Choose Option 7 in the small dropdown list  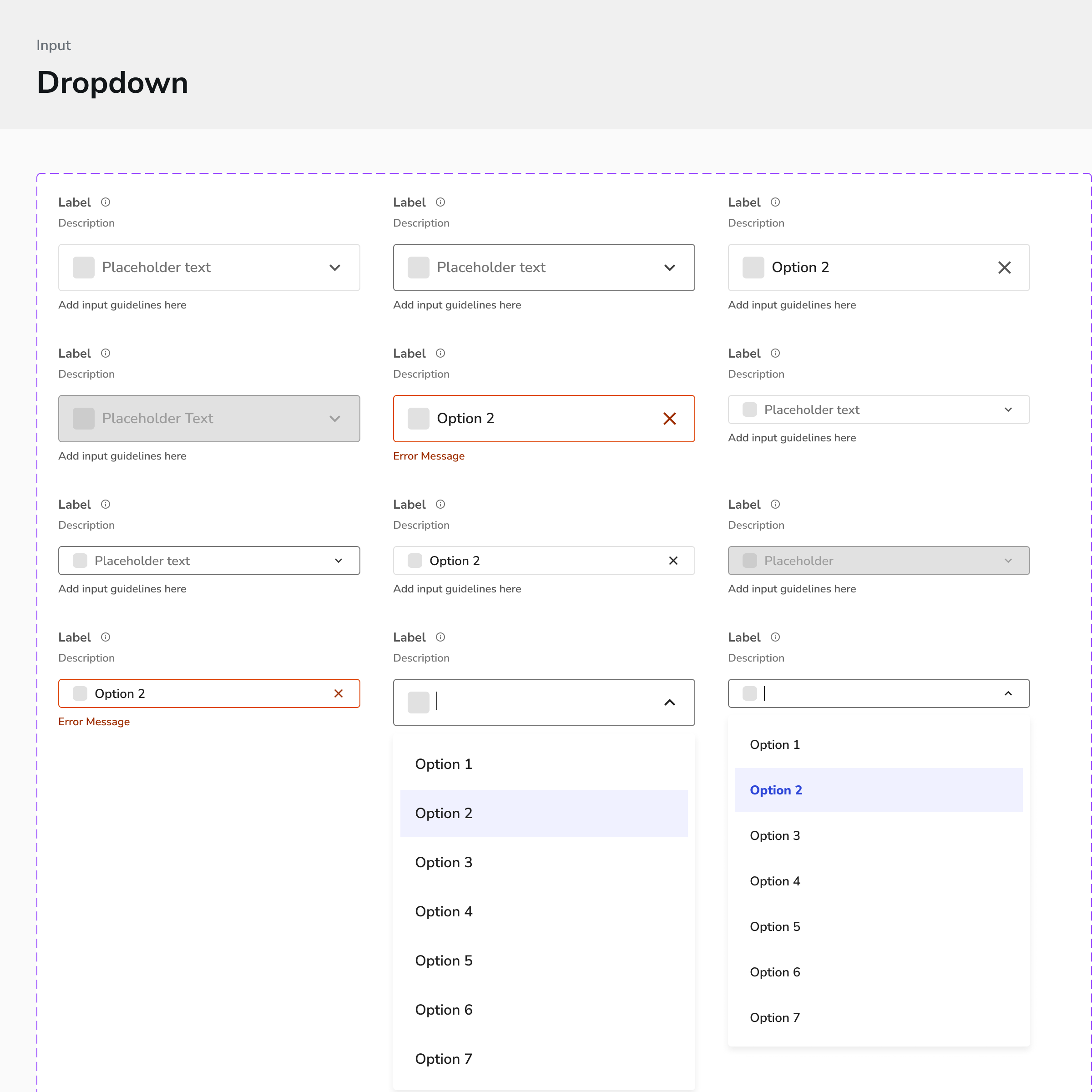click(x=879, y=1018)
